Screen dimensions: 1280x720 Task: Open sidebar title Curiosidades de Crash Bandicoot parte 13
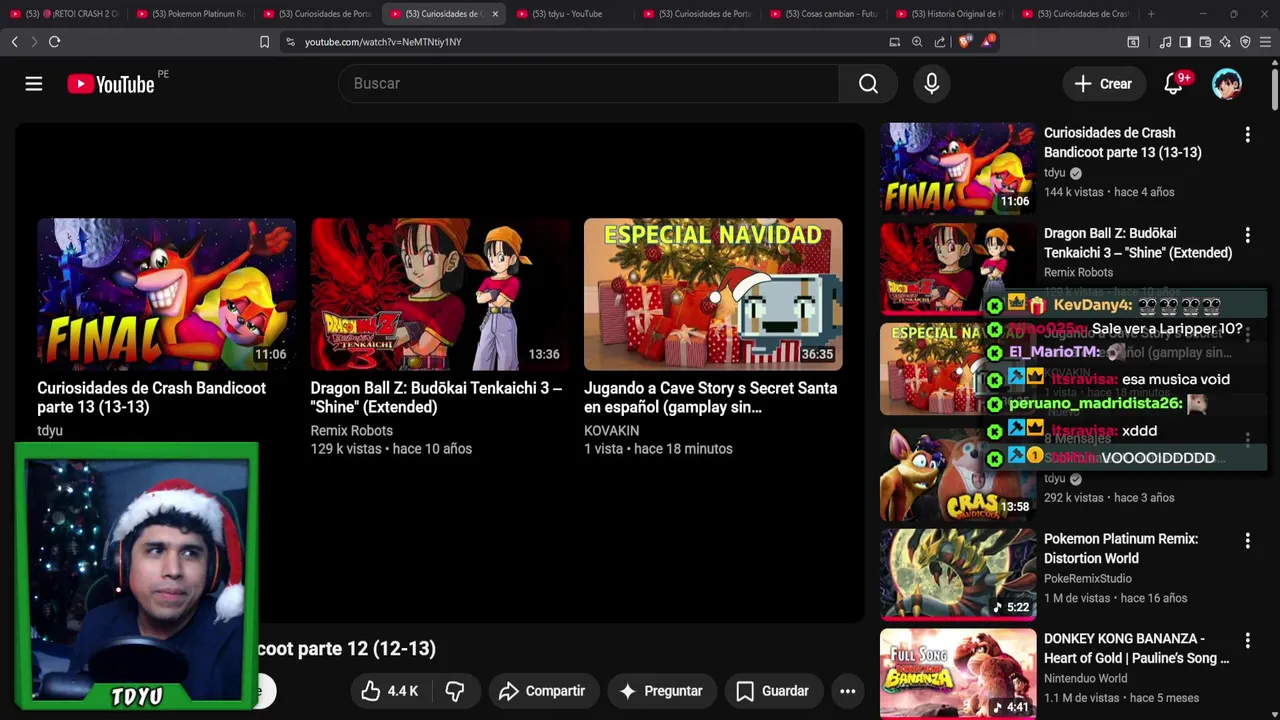coord(1123,142)
